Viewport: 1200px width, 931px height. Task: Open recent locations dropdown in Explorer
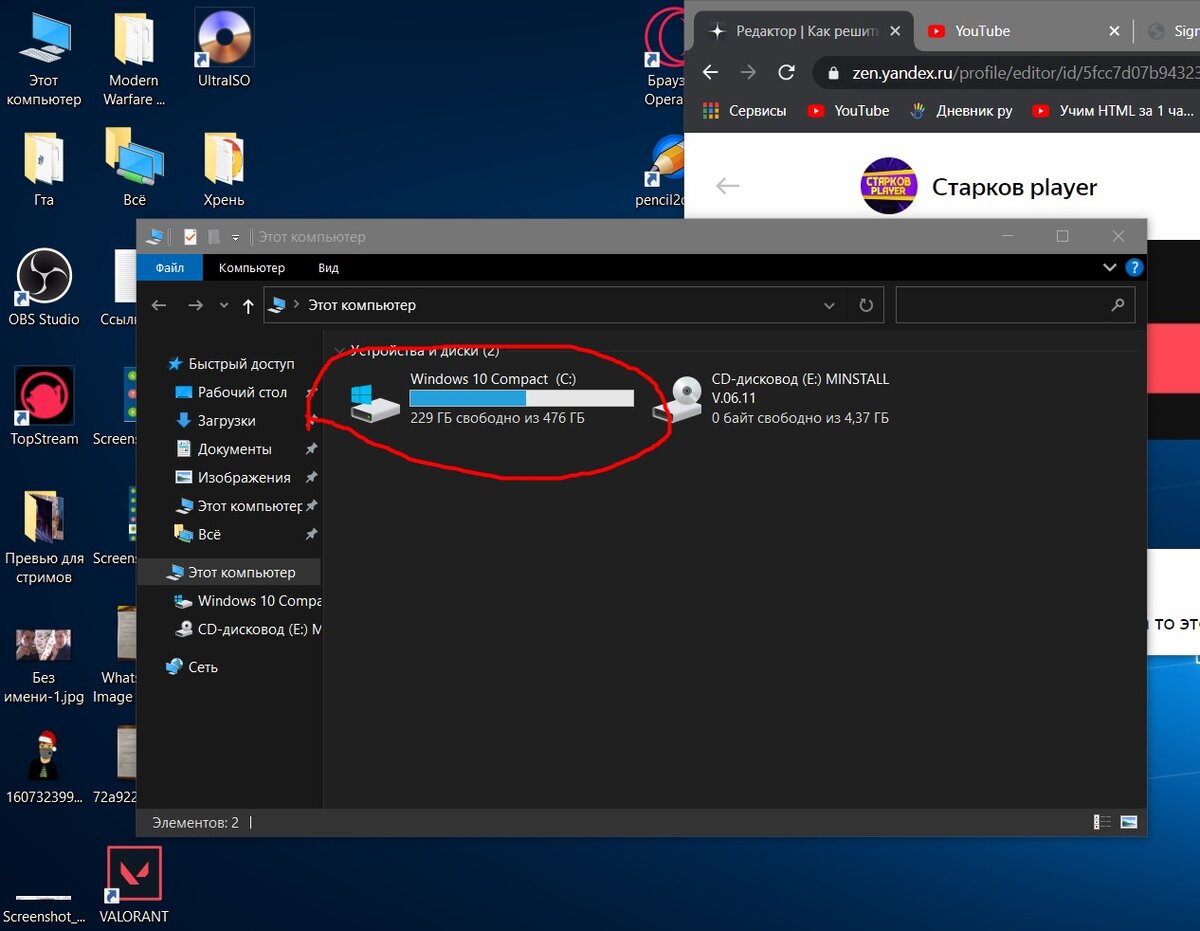click(x=224, y=306)
